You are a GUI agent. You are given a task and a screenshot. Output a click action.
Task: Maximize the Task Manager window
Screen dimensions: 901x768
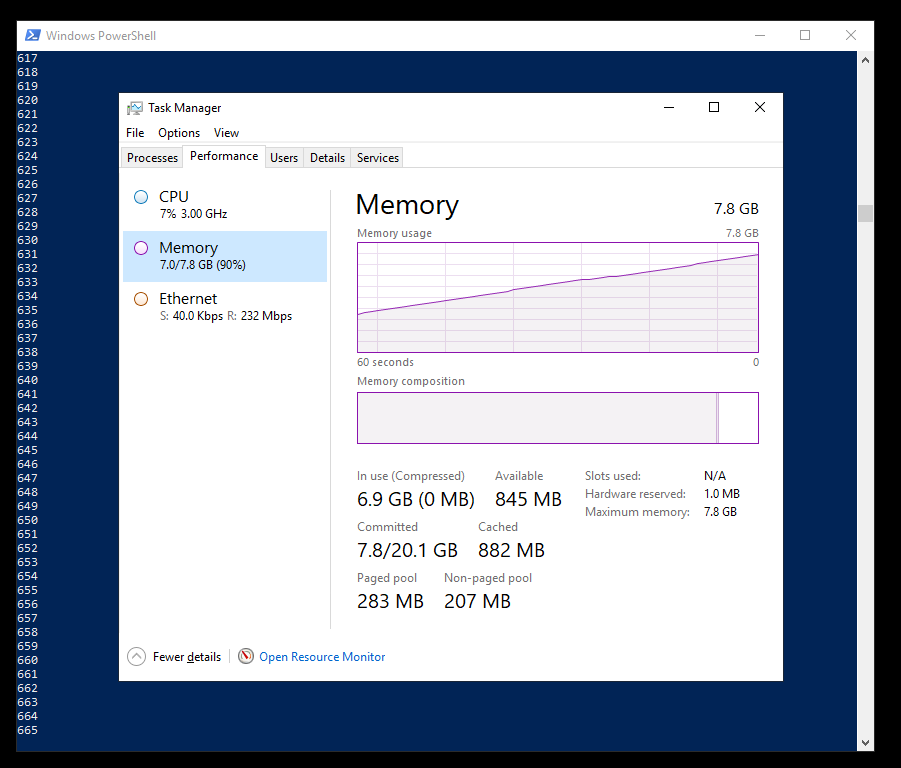714,107
